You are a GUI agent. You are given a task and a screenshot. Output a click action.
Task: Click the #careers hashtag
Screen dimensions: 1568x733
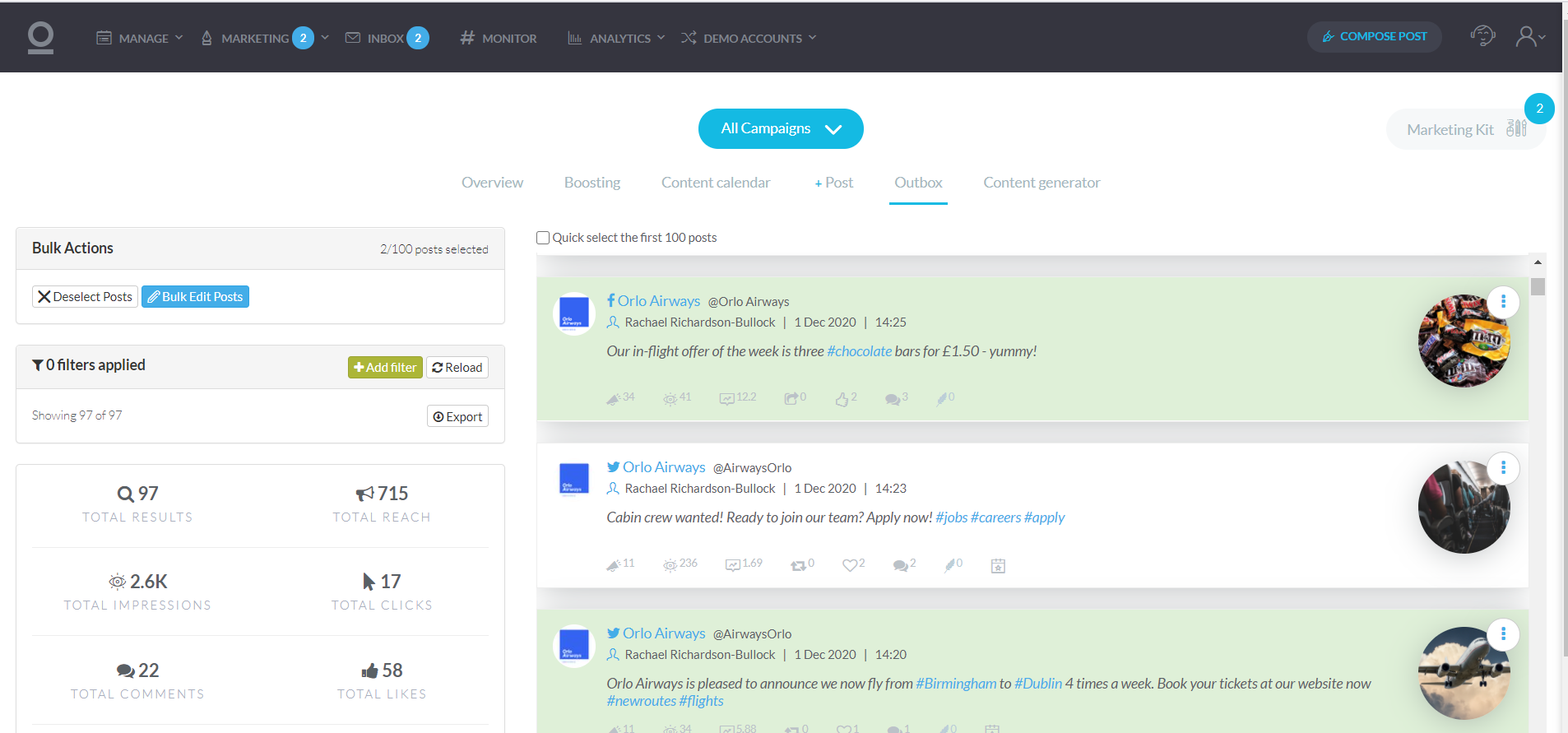(995, 517)
